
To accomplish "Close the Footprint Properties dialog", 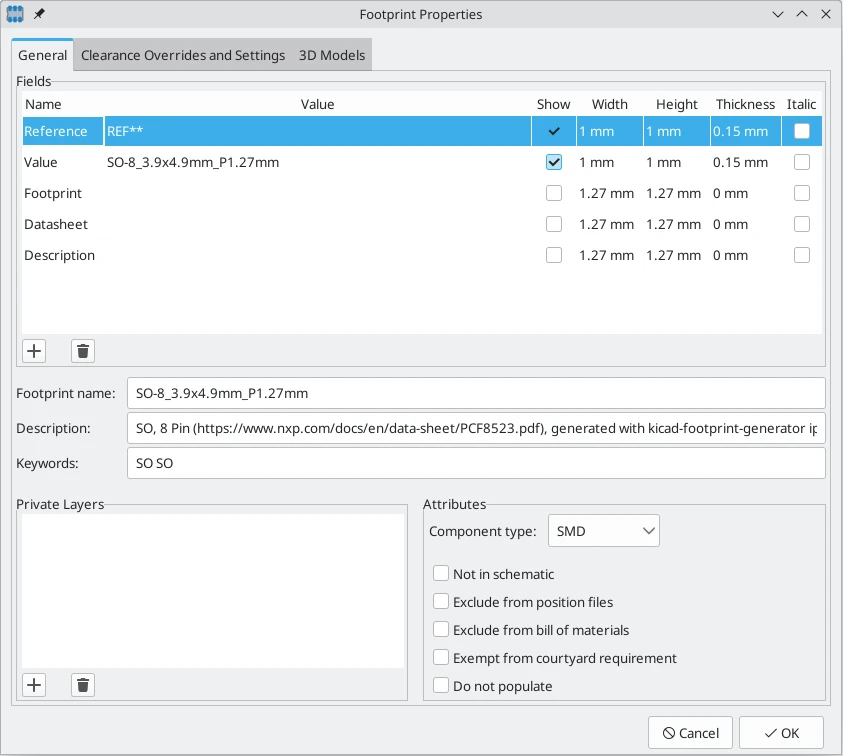I will tap(825, 15).
